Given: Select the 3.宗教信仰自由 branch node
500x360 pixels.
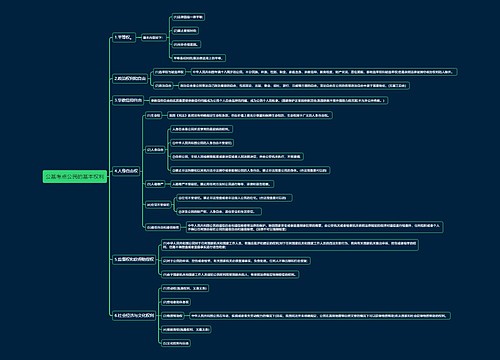Looking at the screenshot, I should 128,100.
